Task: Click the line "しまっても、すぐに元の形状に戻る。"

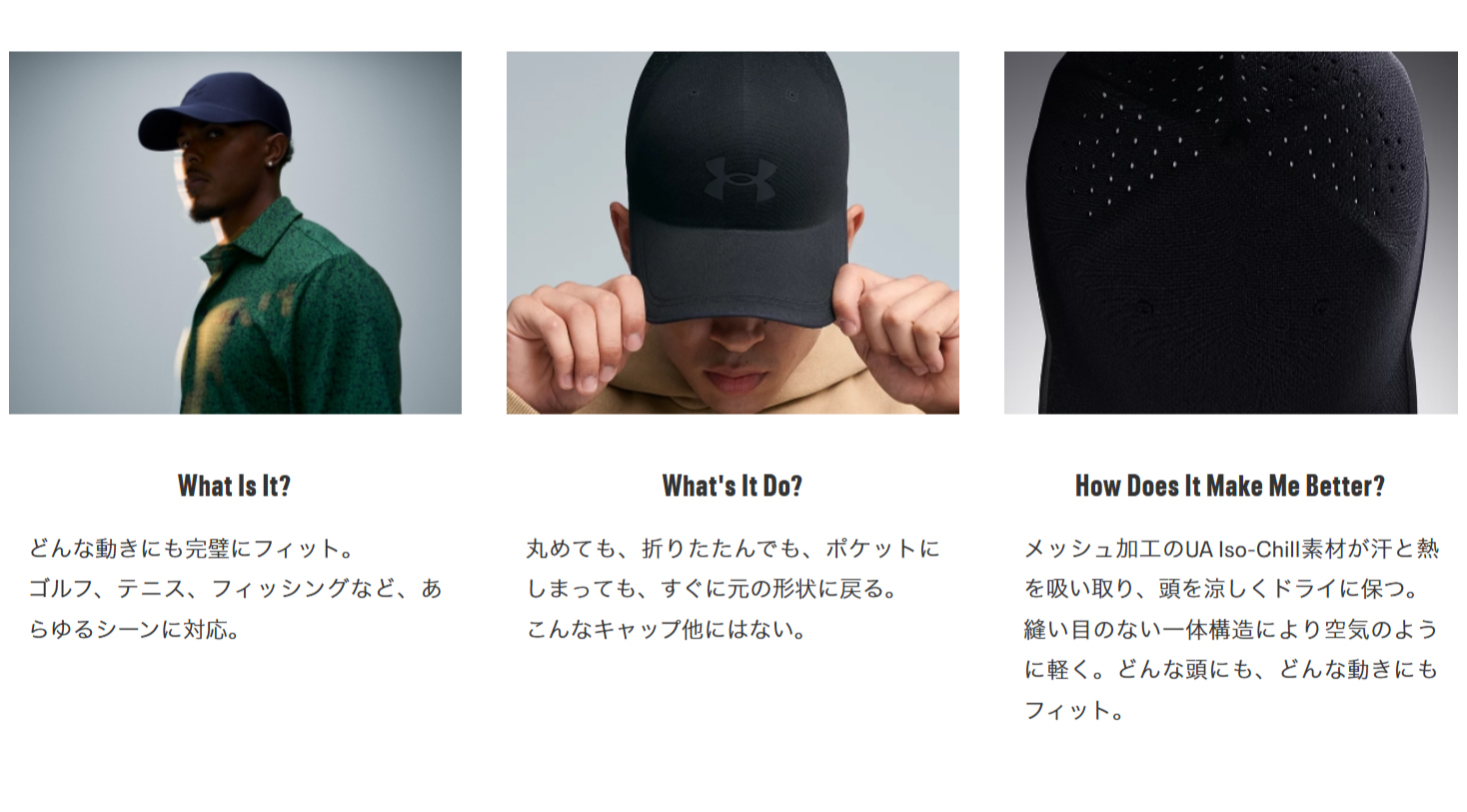Action: point(713,588)
